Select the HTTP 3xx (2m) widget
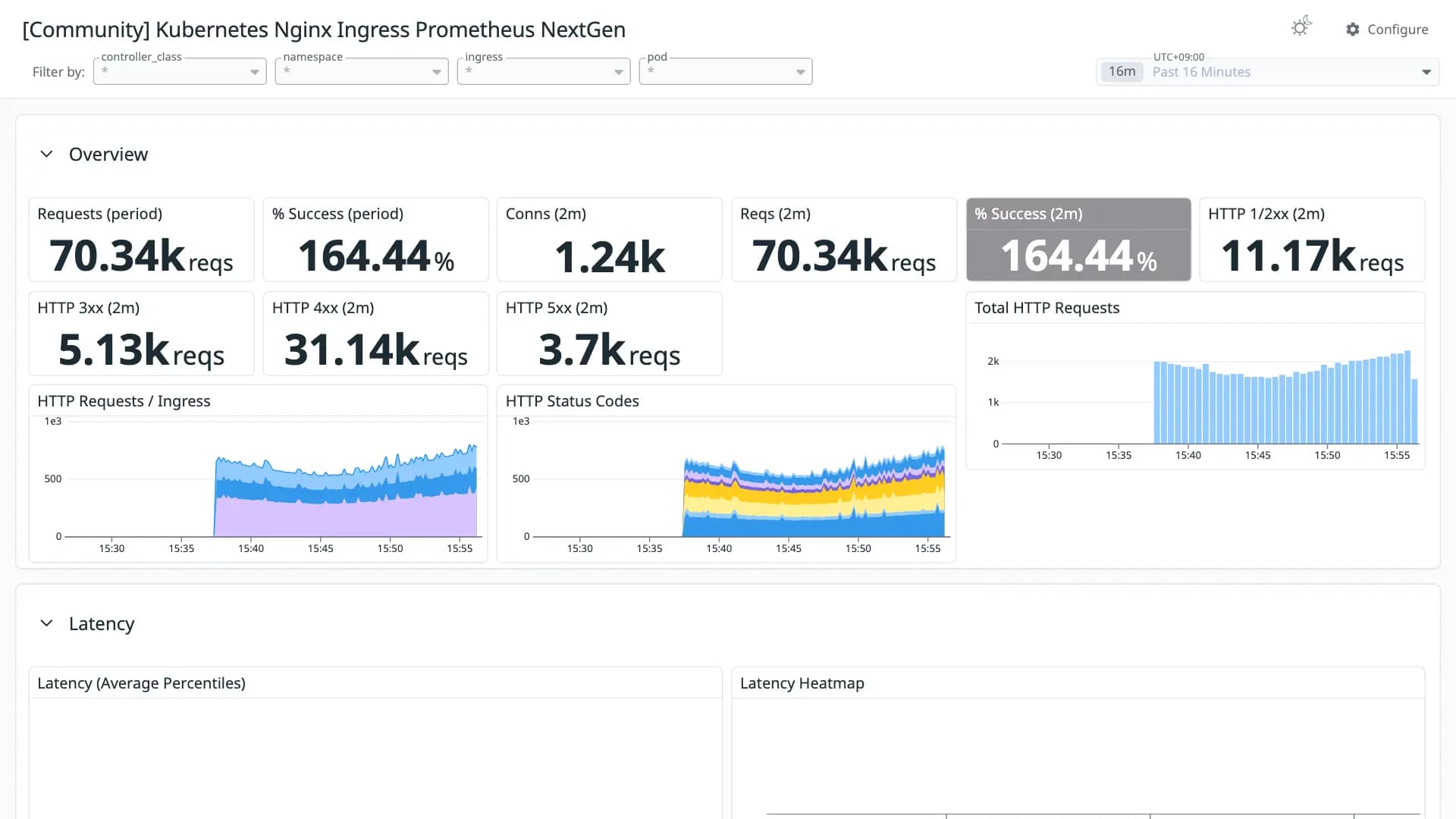 142,334
